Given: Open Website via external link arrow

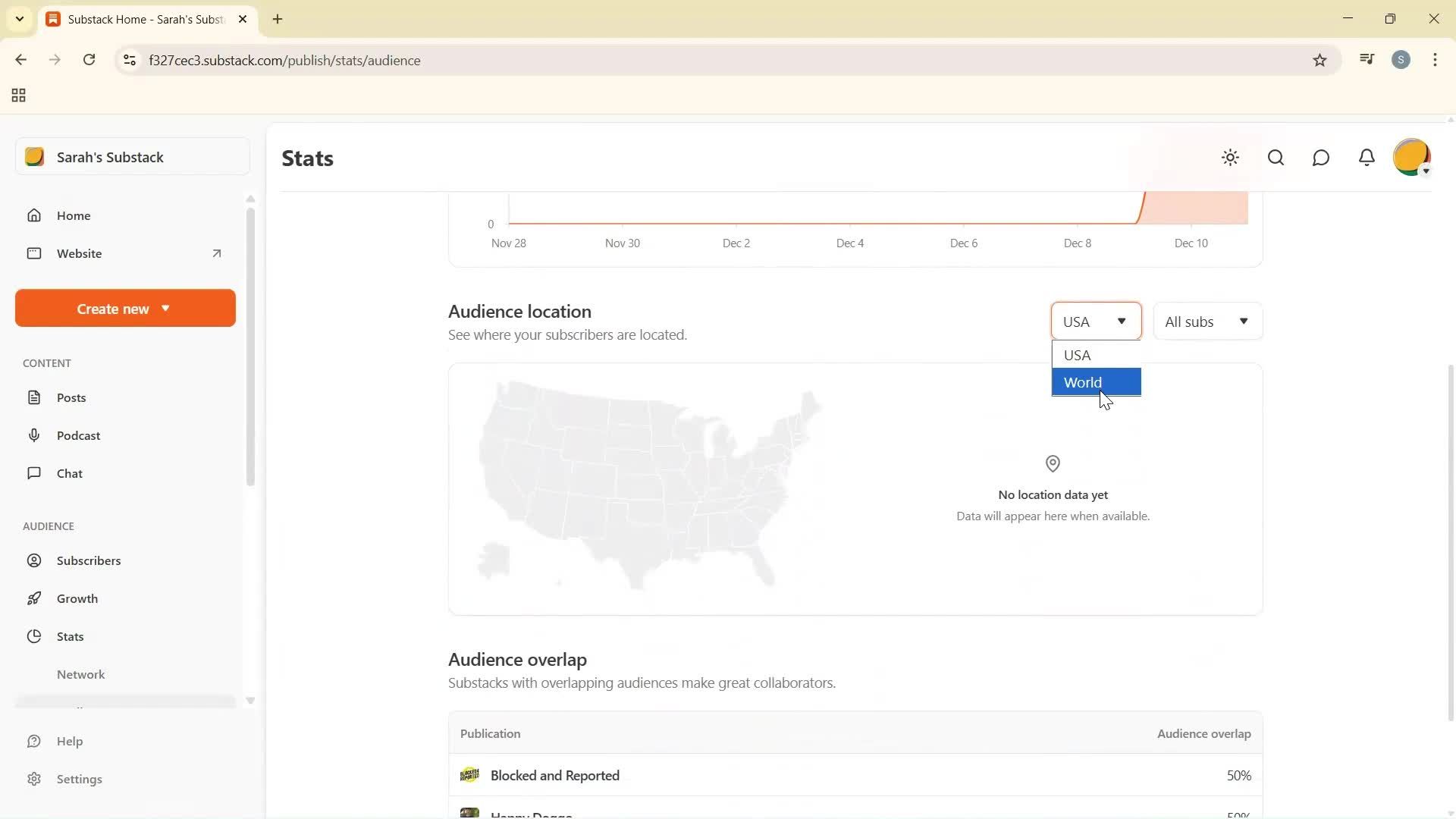Looking at the screenshot, I should [x=217, y=253].
